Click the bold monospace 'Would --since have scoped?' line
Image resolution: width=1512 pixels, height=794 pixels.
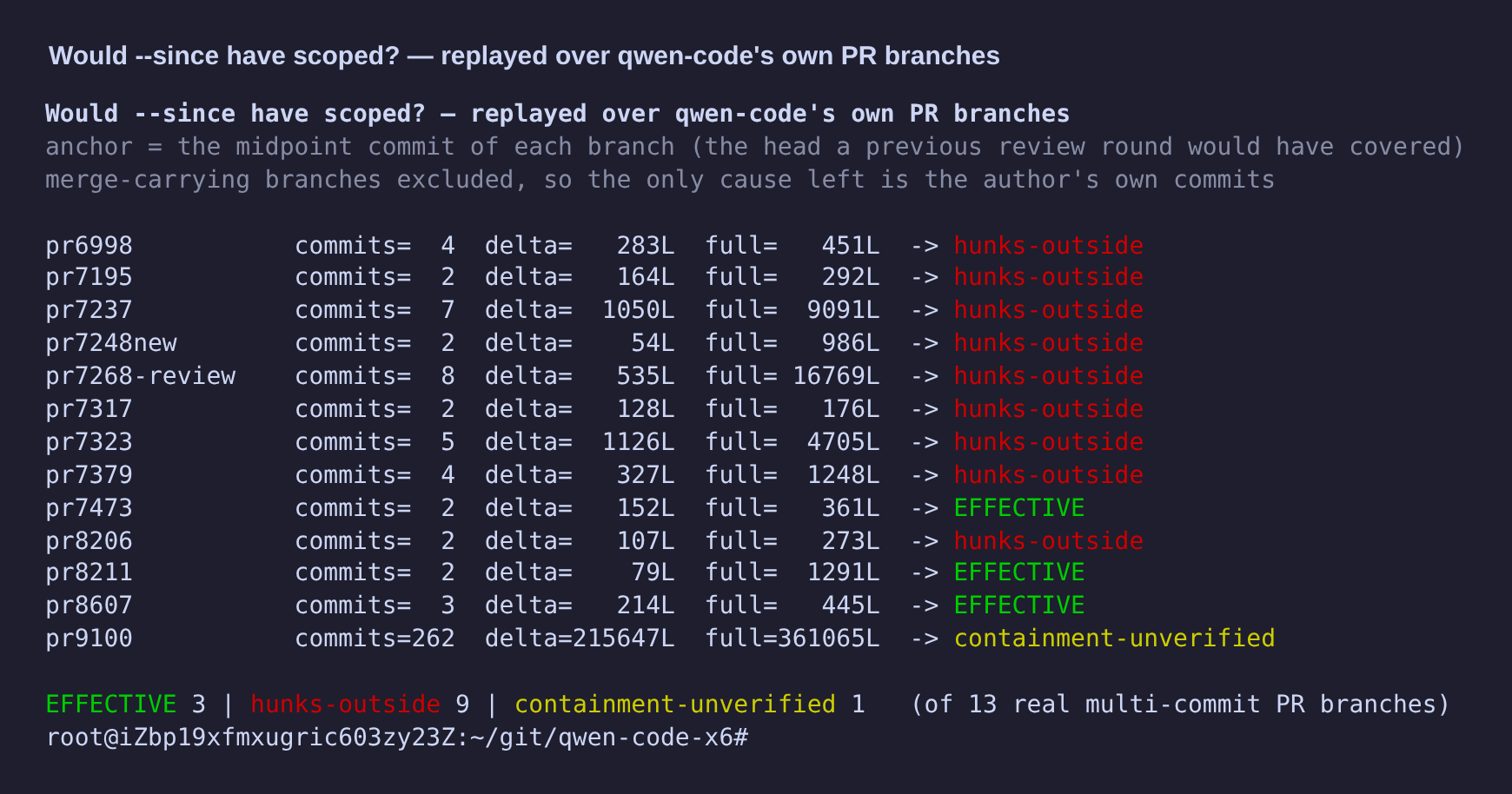pos(557,114)
